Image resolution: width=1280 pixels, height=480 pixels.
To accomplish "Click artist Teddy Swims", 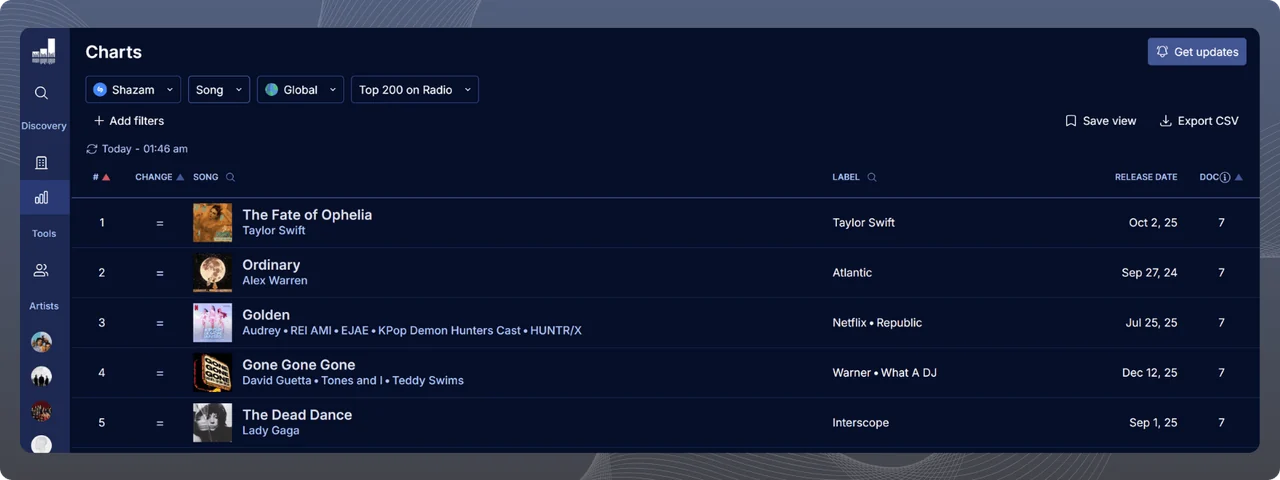I will [x=428, y=381].
